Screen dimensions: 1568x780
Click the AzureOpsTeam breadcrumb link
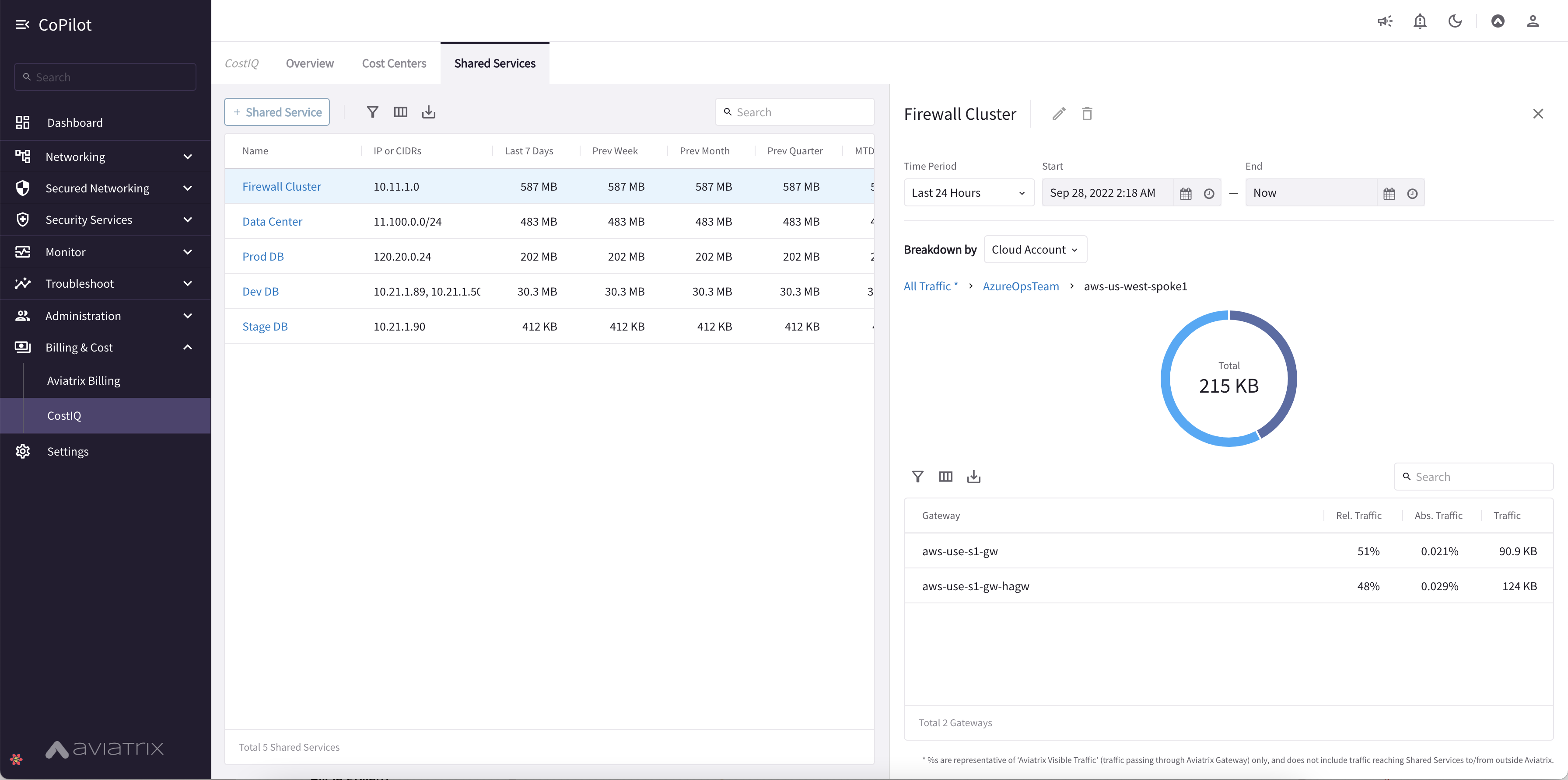pos(1020,286)
